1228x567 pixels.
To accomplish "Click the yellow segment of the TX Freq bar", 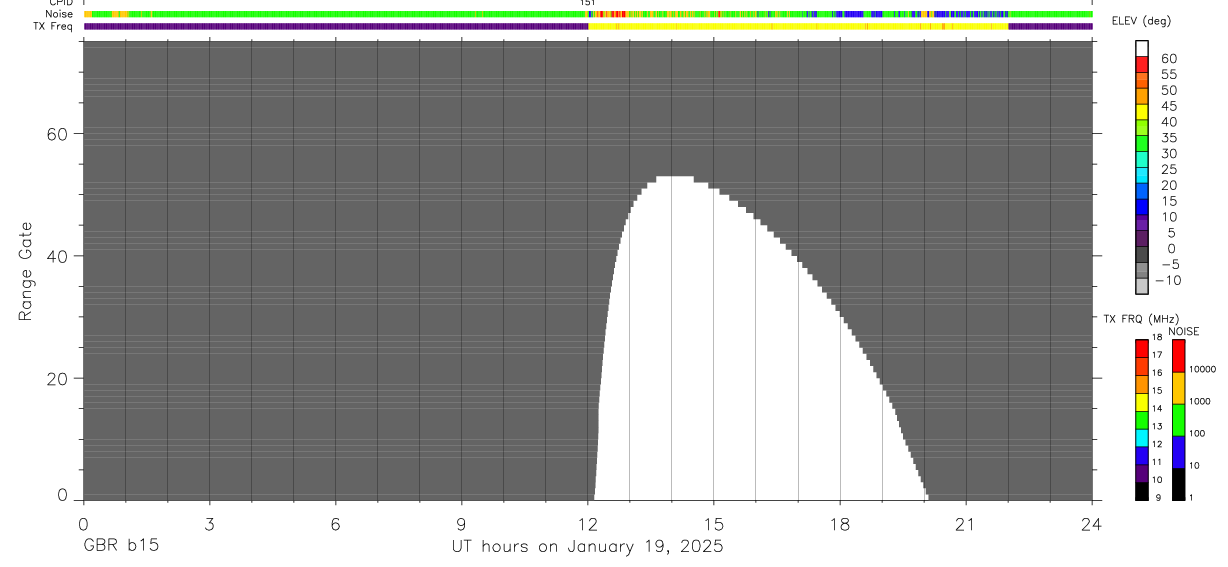I will pos(798,27).
